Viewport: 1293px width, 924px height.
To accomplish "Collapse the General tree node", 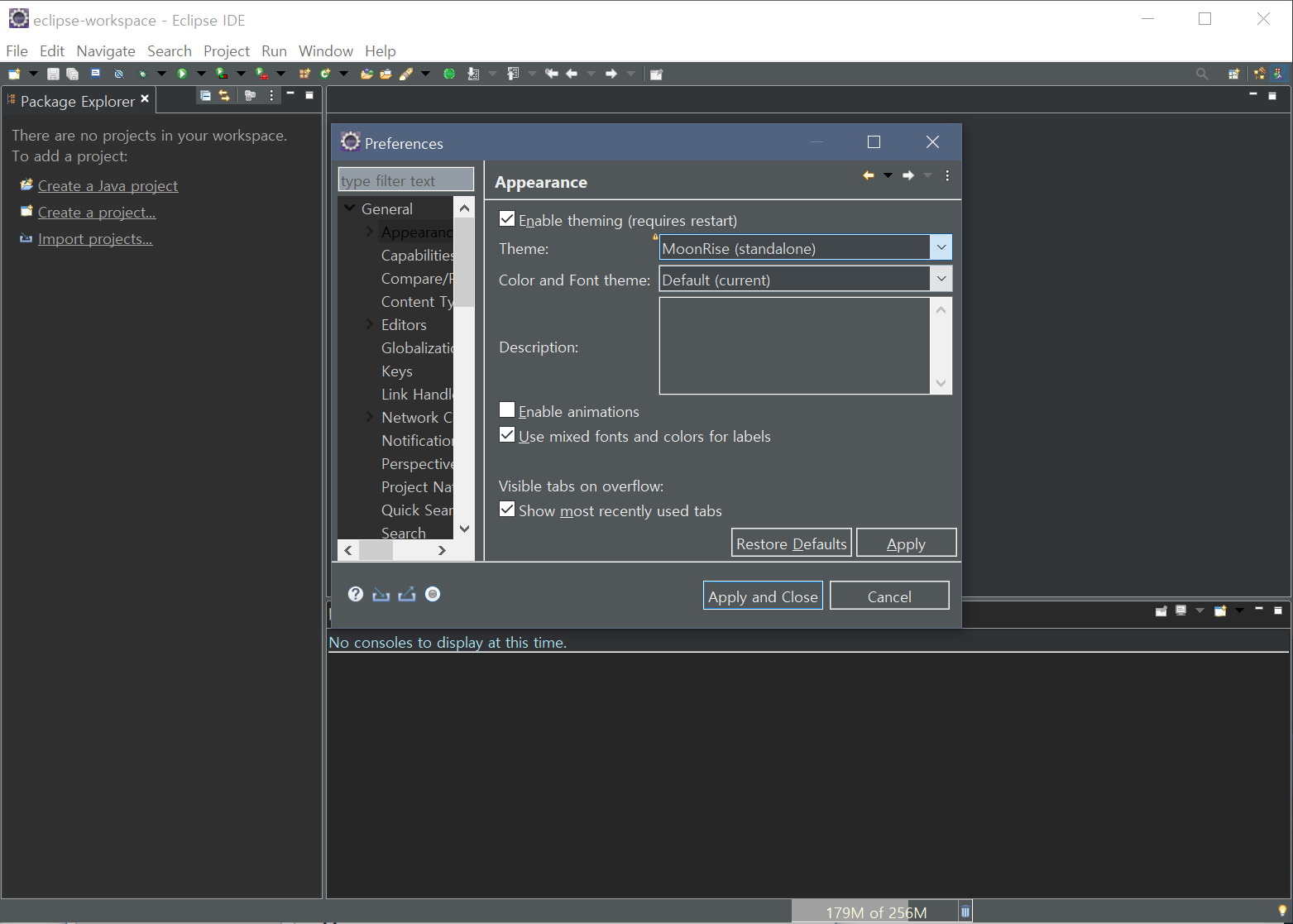I will (x=350, y=208).
